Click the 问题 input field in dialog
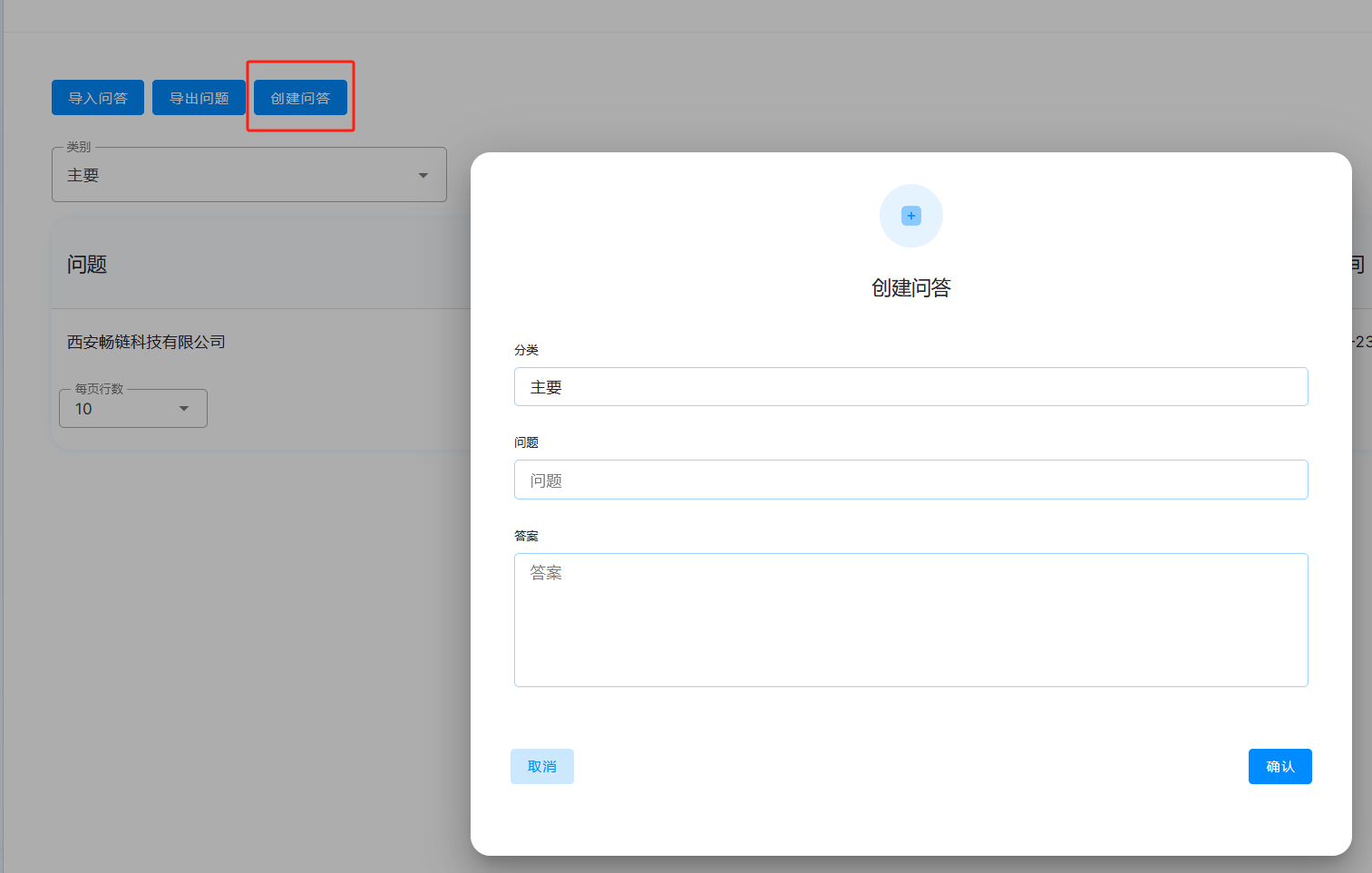The height and width of the screenshot is (873, 1372). (x=910, y=480)
